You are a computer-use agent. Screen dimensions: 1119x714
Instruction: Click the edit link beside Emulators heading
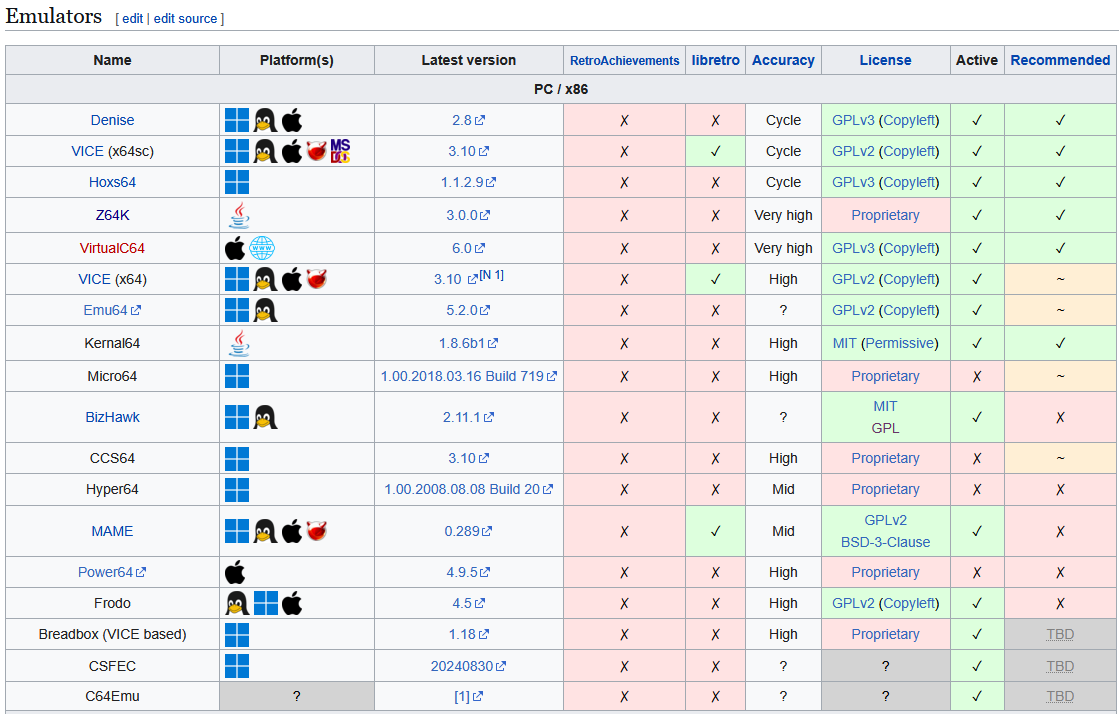click(133, 19)
